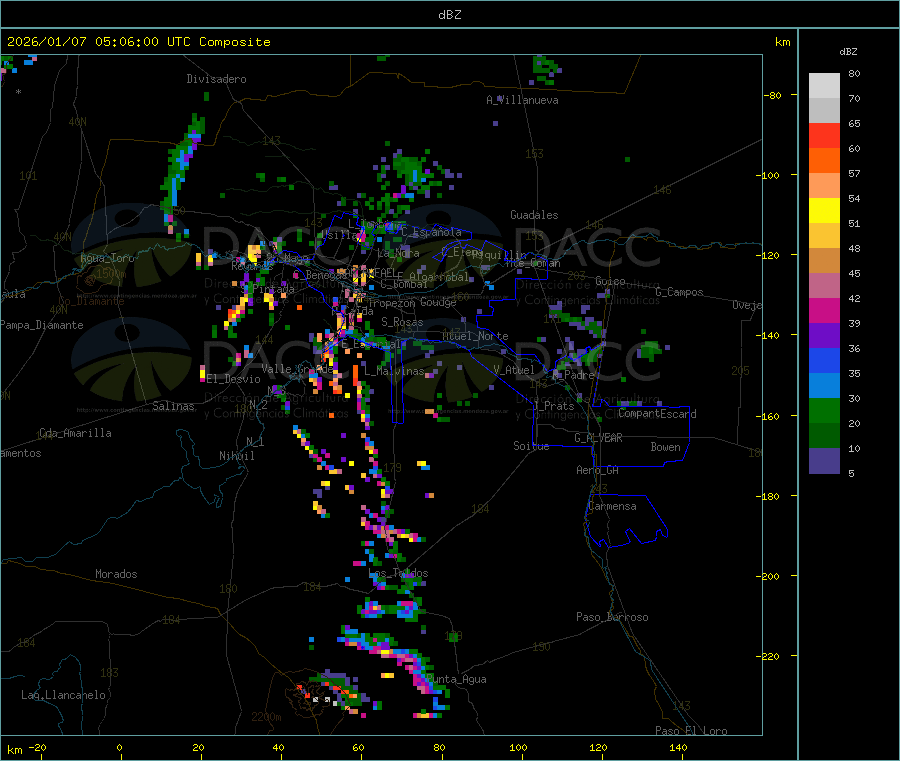This screenshot has height=761, width=900.
Task: Click the -80 km axis tick label
Action: pos(772,95)
